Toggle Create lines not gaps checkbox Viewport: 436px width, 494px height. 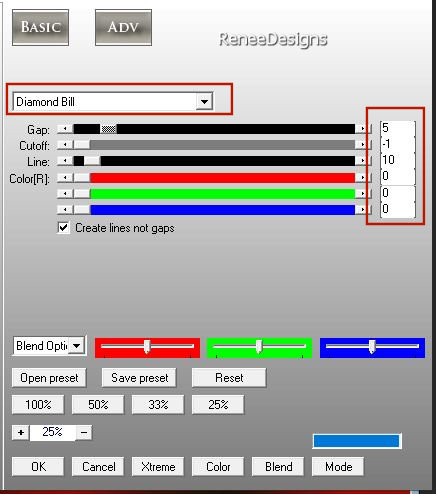[x=63, y=228]
